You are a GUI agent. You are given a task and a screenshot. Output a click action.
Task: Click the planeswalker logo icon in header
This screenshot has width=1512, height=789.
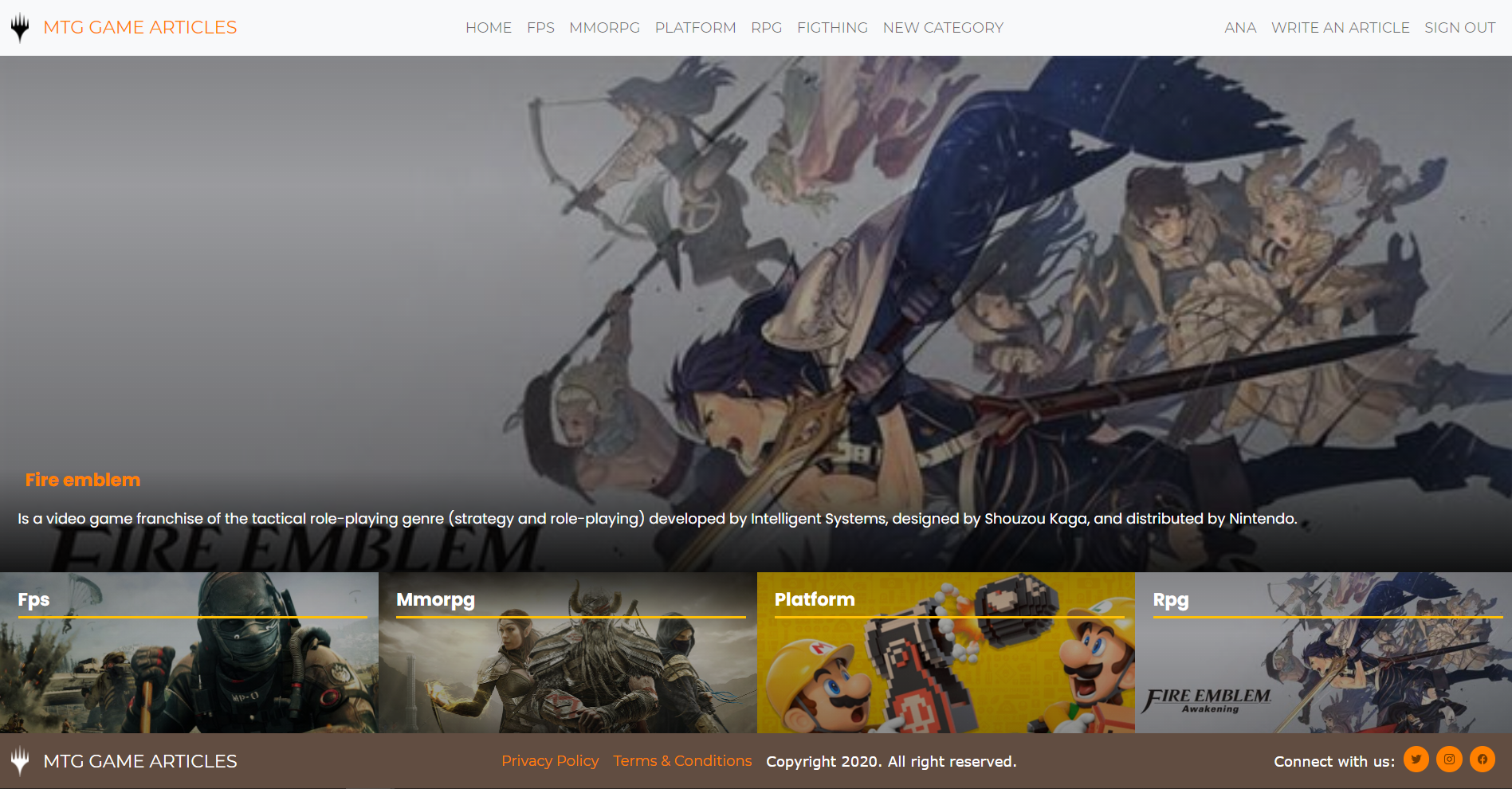pyautogui.click(x=20, y=28)
